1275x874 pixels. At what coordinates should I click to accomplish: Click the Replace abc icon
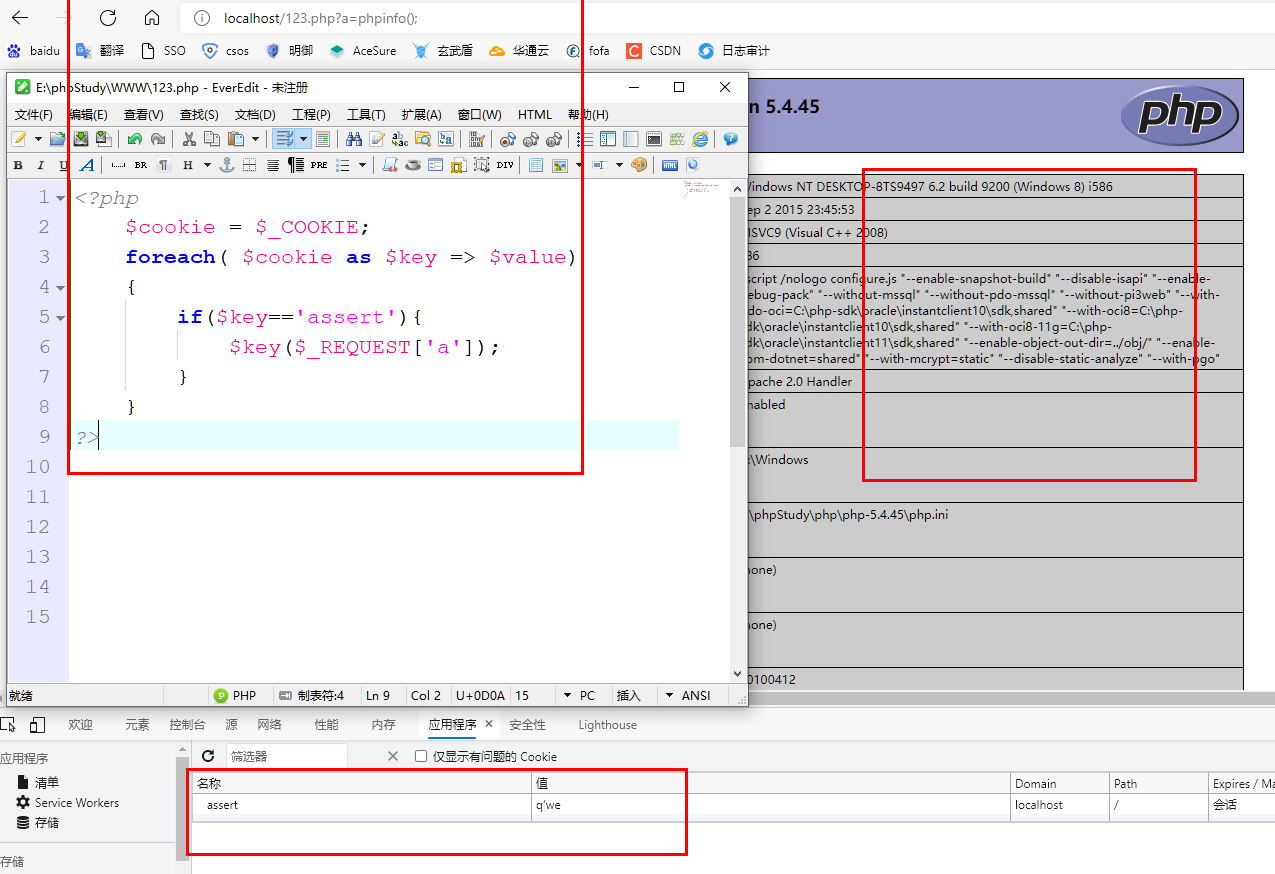[400, 139]
